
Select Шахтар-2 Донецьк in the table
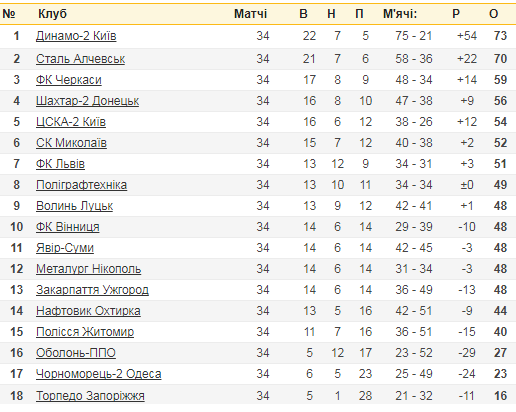87,101
